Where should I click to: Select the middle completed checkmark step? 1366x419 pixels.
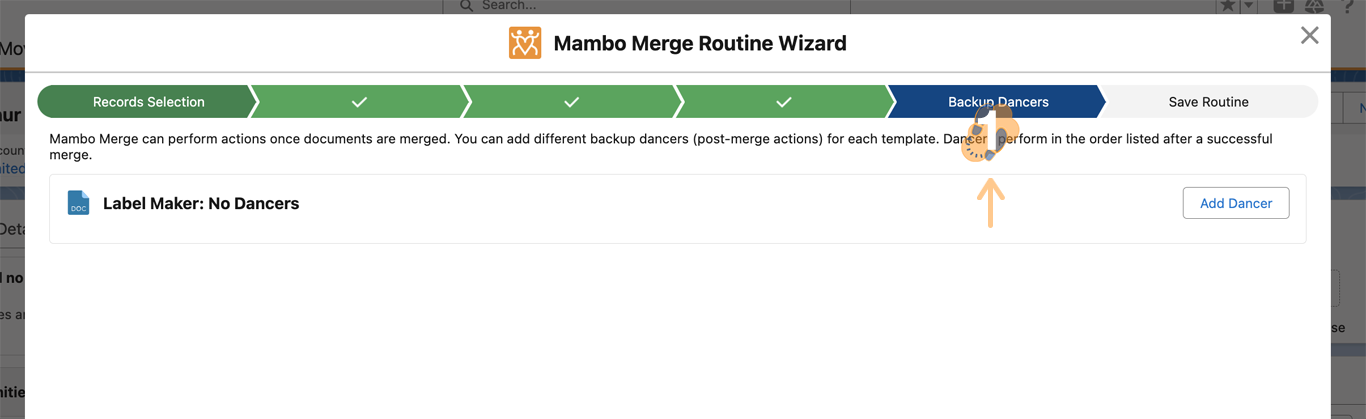[571, 102]
